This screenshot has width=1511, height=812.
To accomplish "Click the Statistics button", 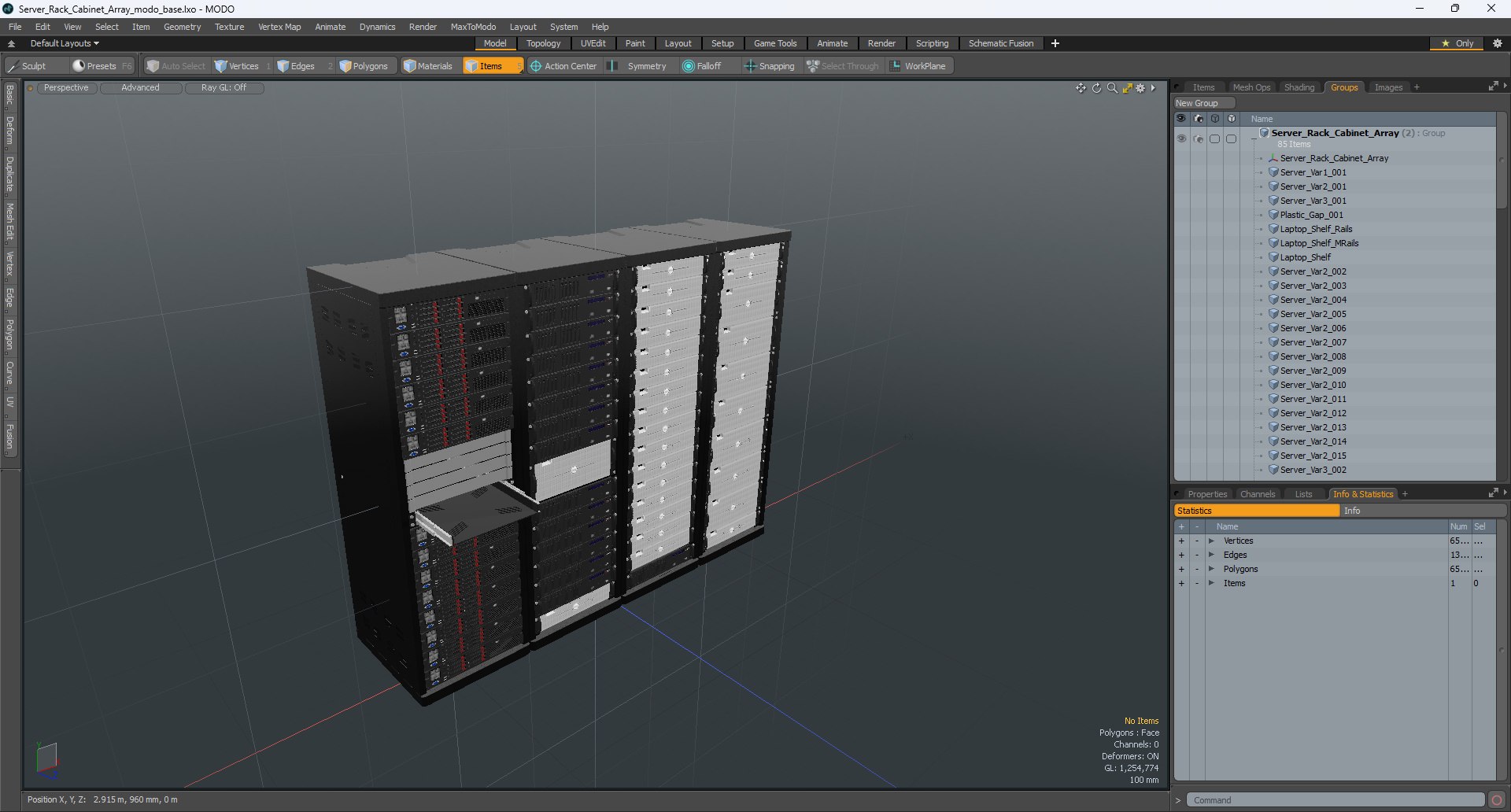I will tap(1257, 511).
